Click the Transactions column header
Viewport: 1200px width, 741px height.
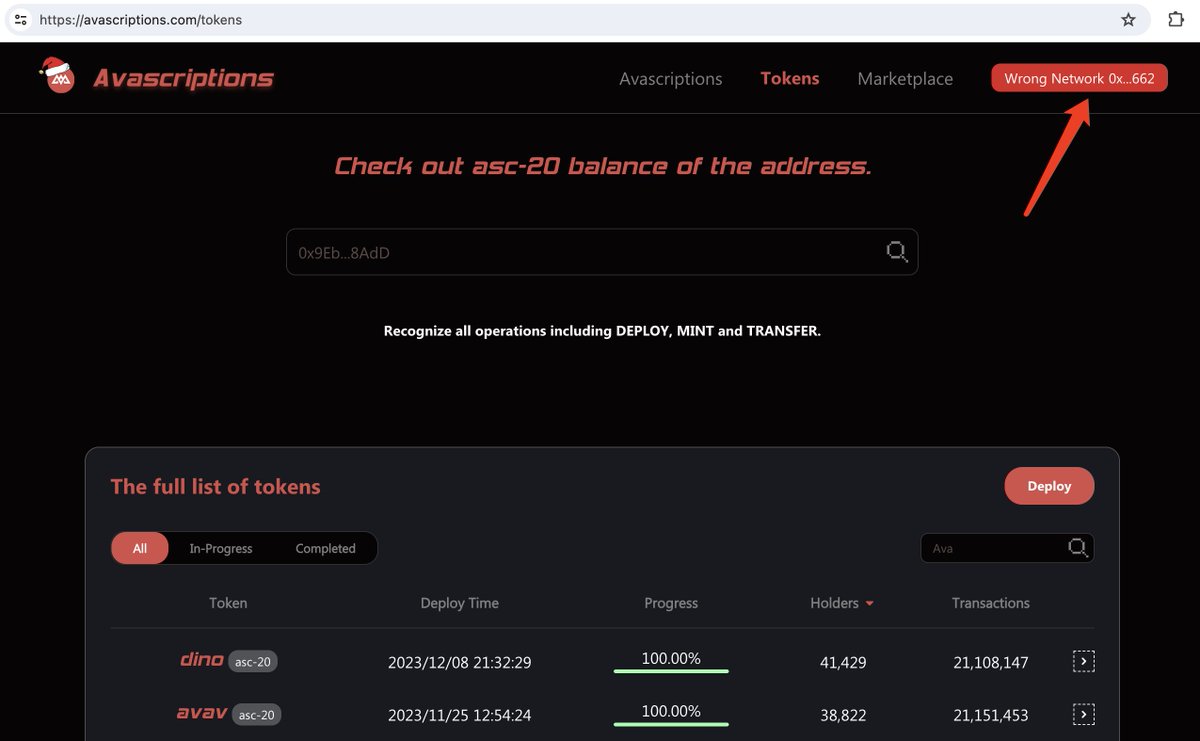click(990, 603)
